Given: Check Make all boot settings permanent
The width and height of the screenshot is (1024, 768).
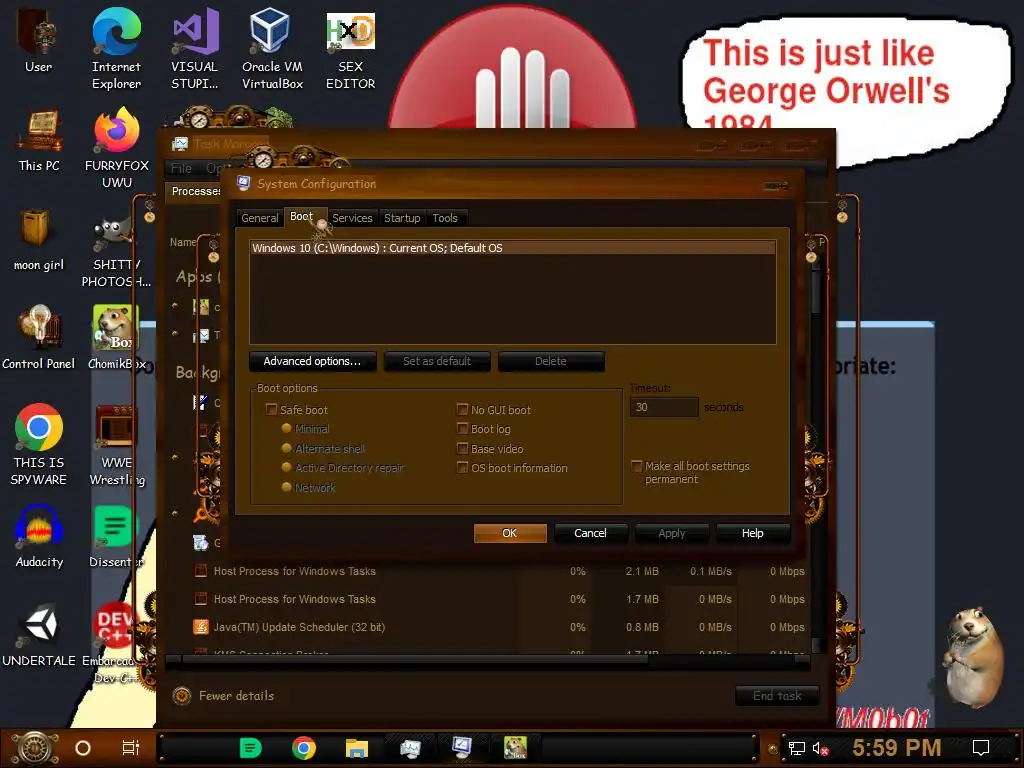Looking at the screenshot, I should [x=637, y=466].
